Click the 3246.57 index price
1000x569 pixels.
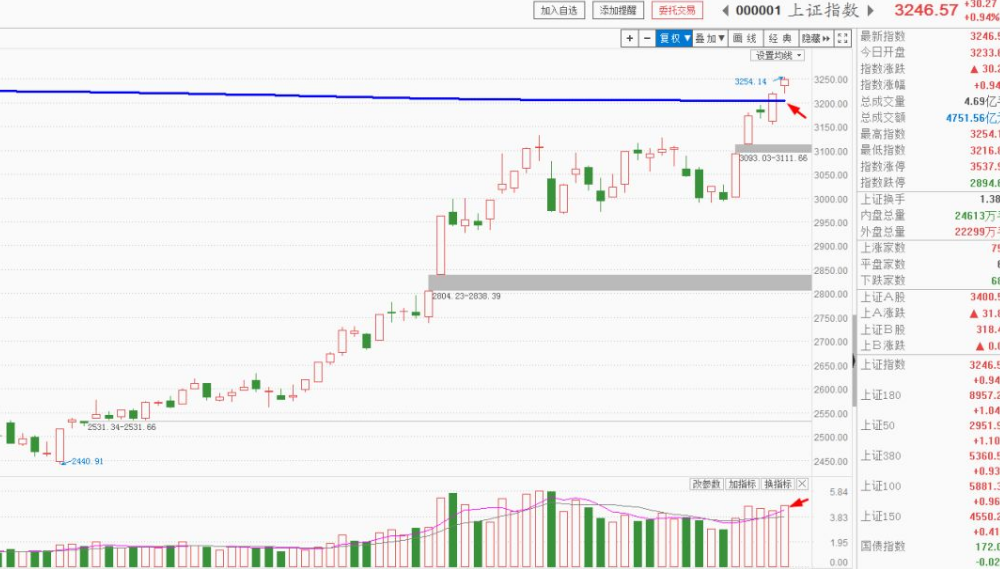coord(926,10)
